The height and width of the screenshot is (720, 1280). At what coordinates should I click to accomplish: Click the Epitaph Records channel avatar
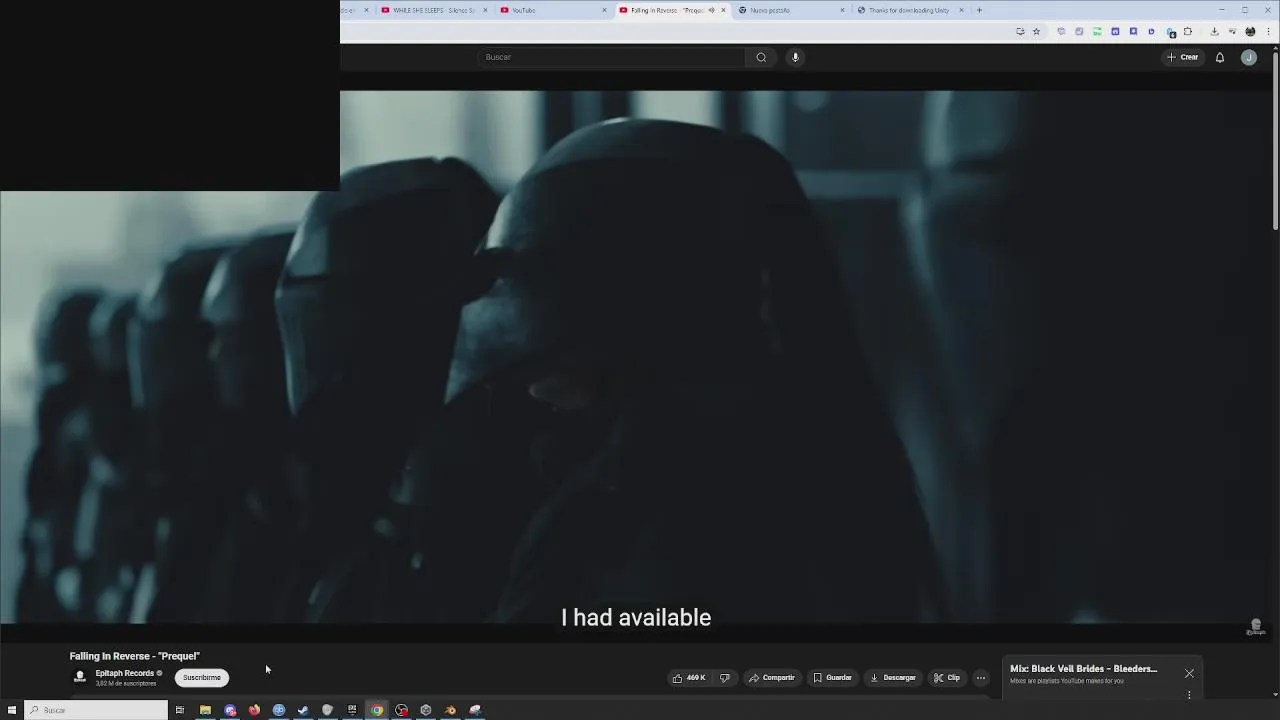80,677
